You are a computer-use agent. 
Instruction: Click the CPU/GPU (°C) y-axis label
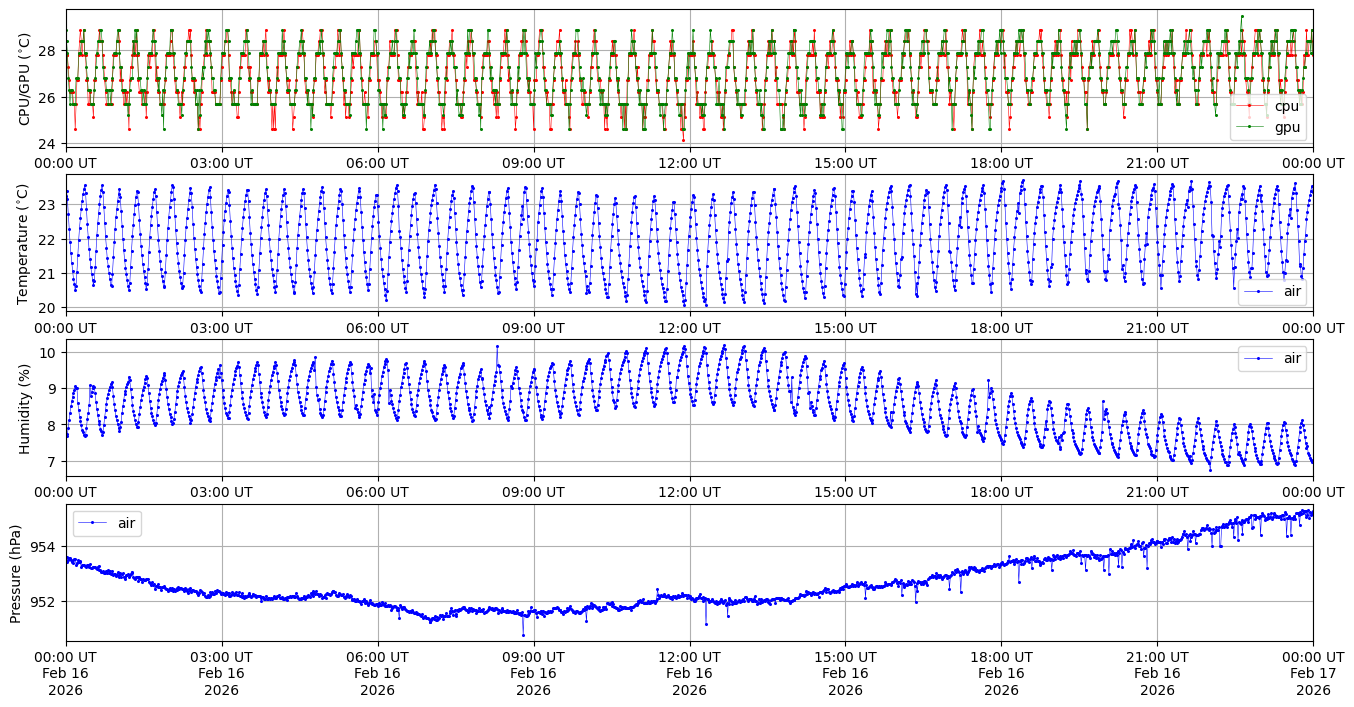point(25,78)
